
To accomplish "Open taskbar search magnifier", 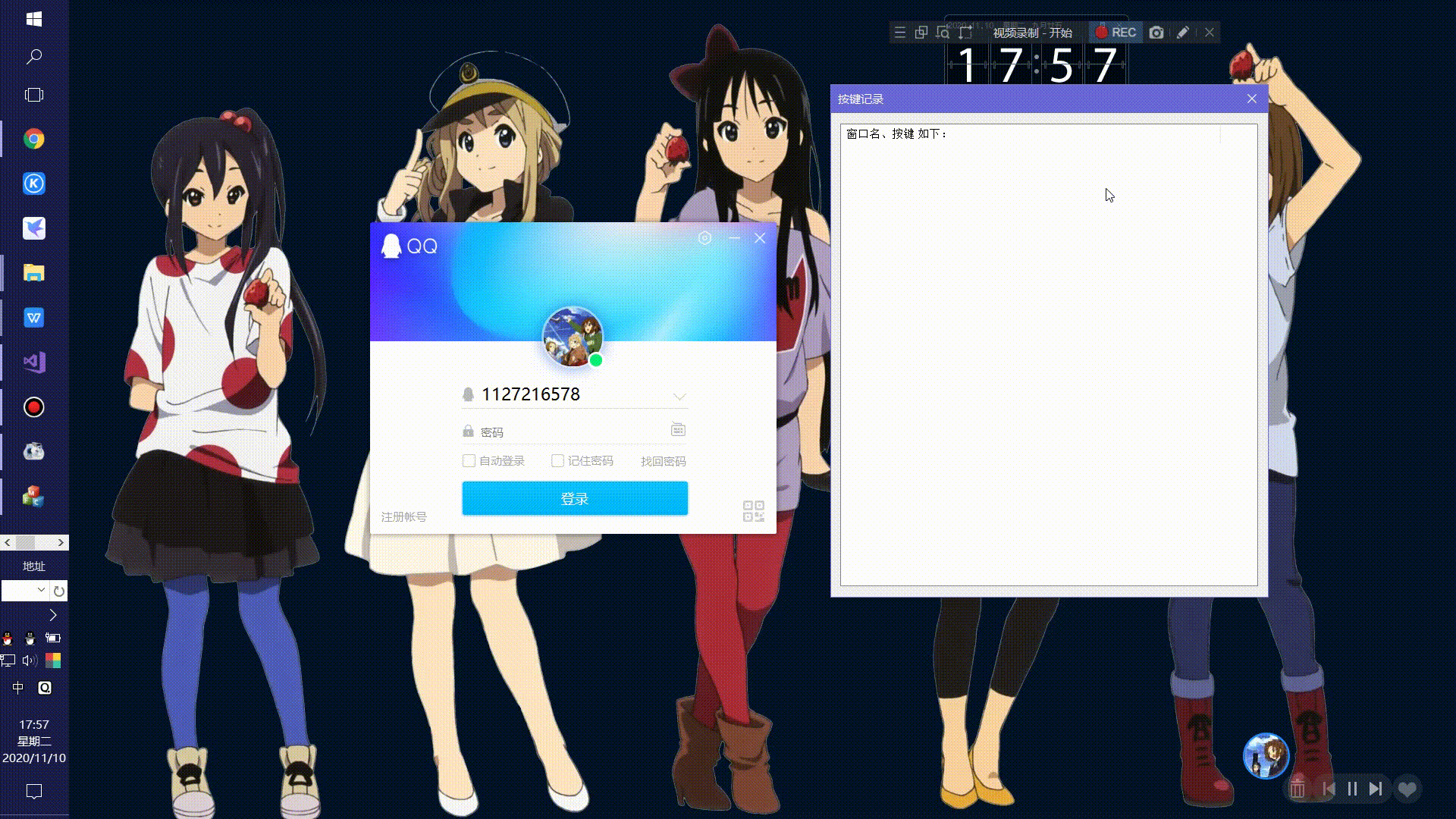I will tap(33, 57).
